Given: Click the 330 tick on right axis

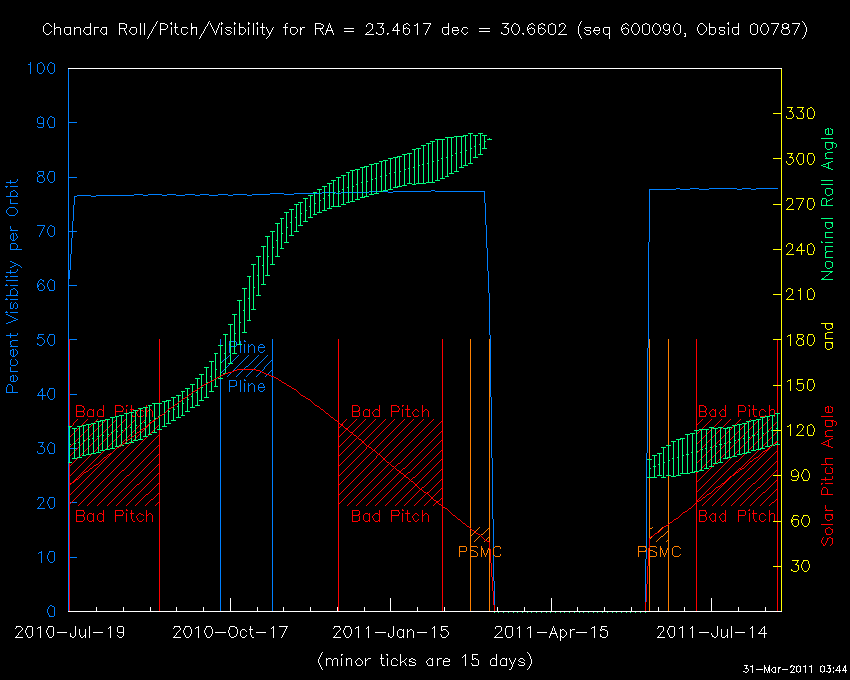Looking at the screenshot, I should pos(803,113).
